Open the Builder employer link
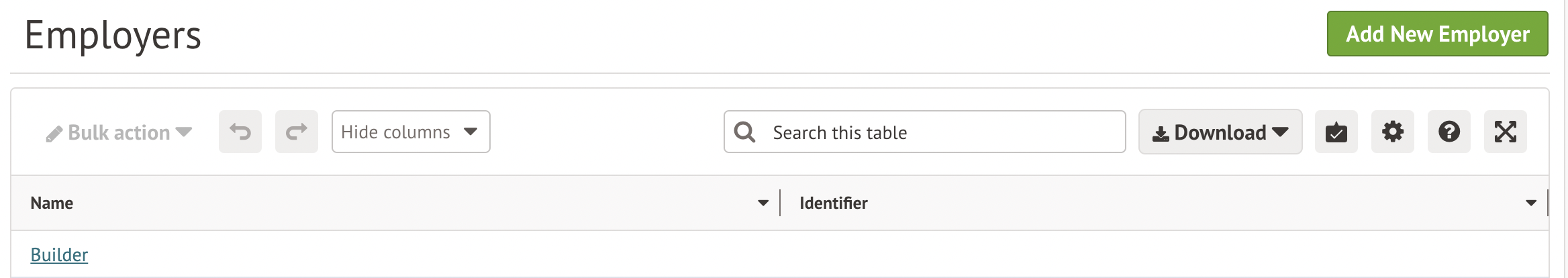Viewport: 1568px width, 278px height. [59, 254]
